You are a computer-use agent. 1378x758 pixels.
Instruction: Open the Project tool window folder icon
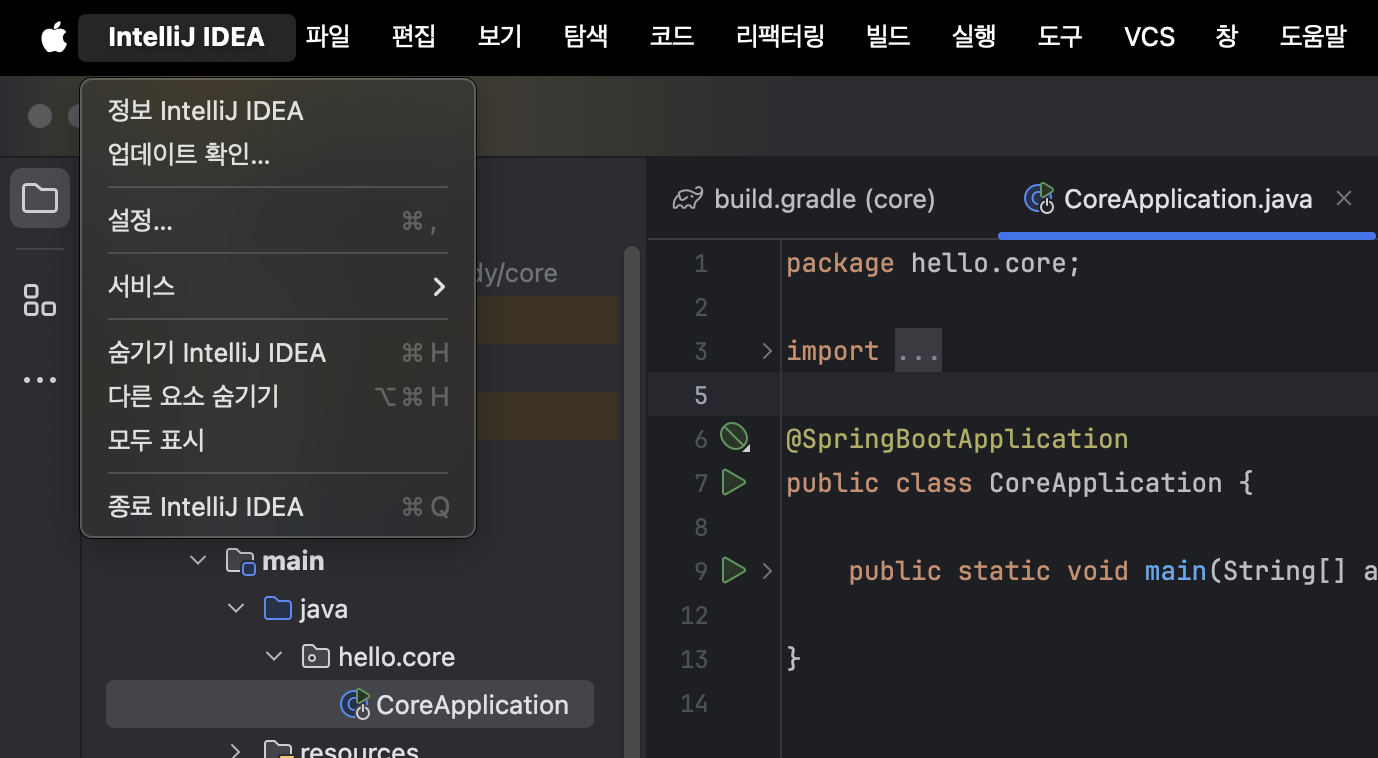tap(40, 198)
